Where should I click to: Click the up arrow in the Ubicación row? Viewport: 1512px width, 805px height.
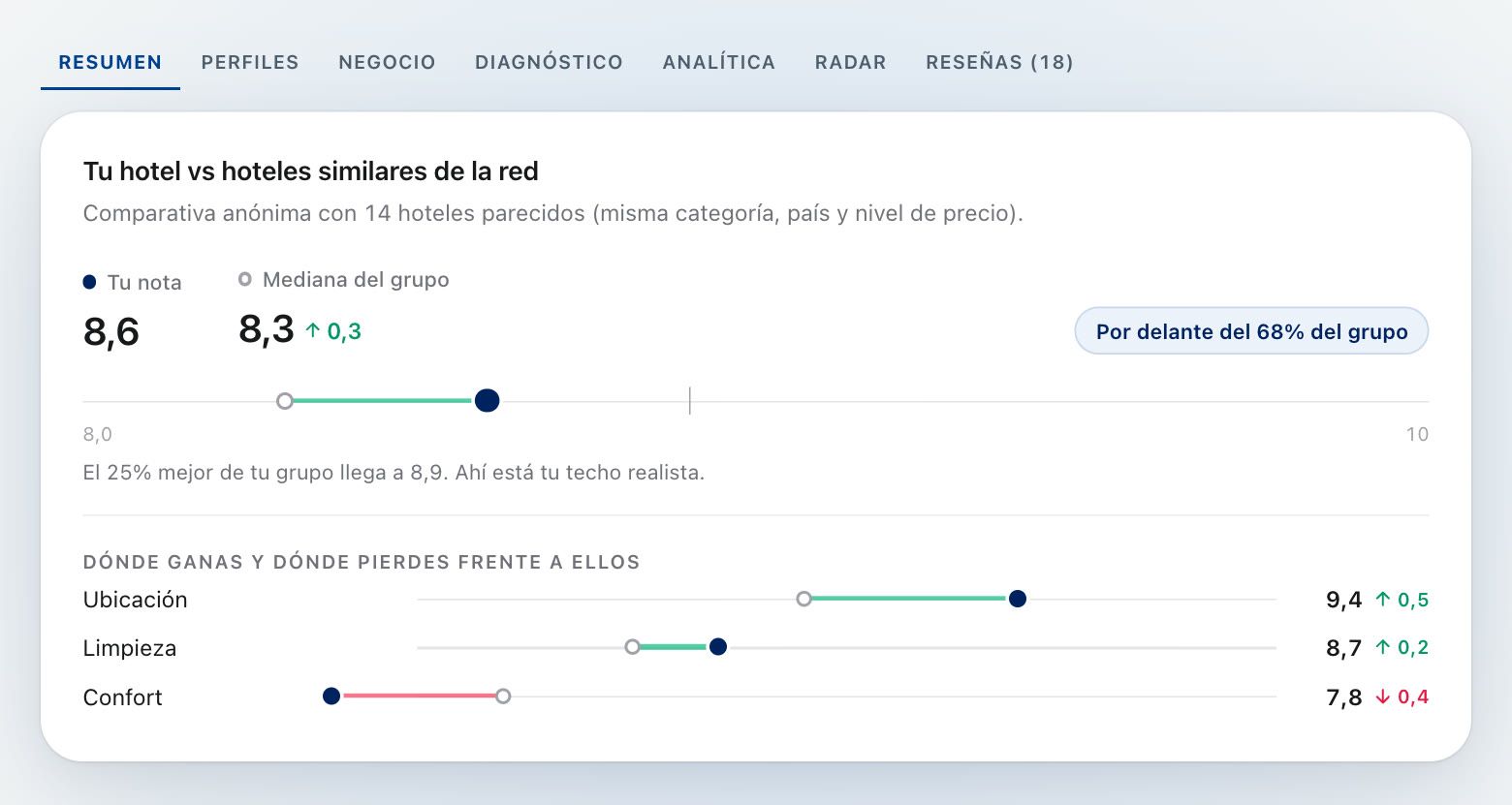[x=1383, y=600]
